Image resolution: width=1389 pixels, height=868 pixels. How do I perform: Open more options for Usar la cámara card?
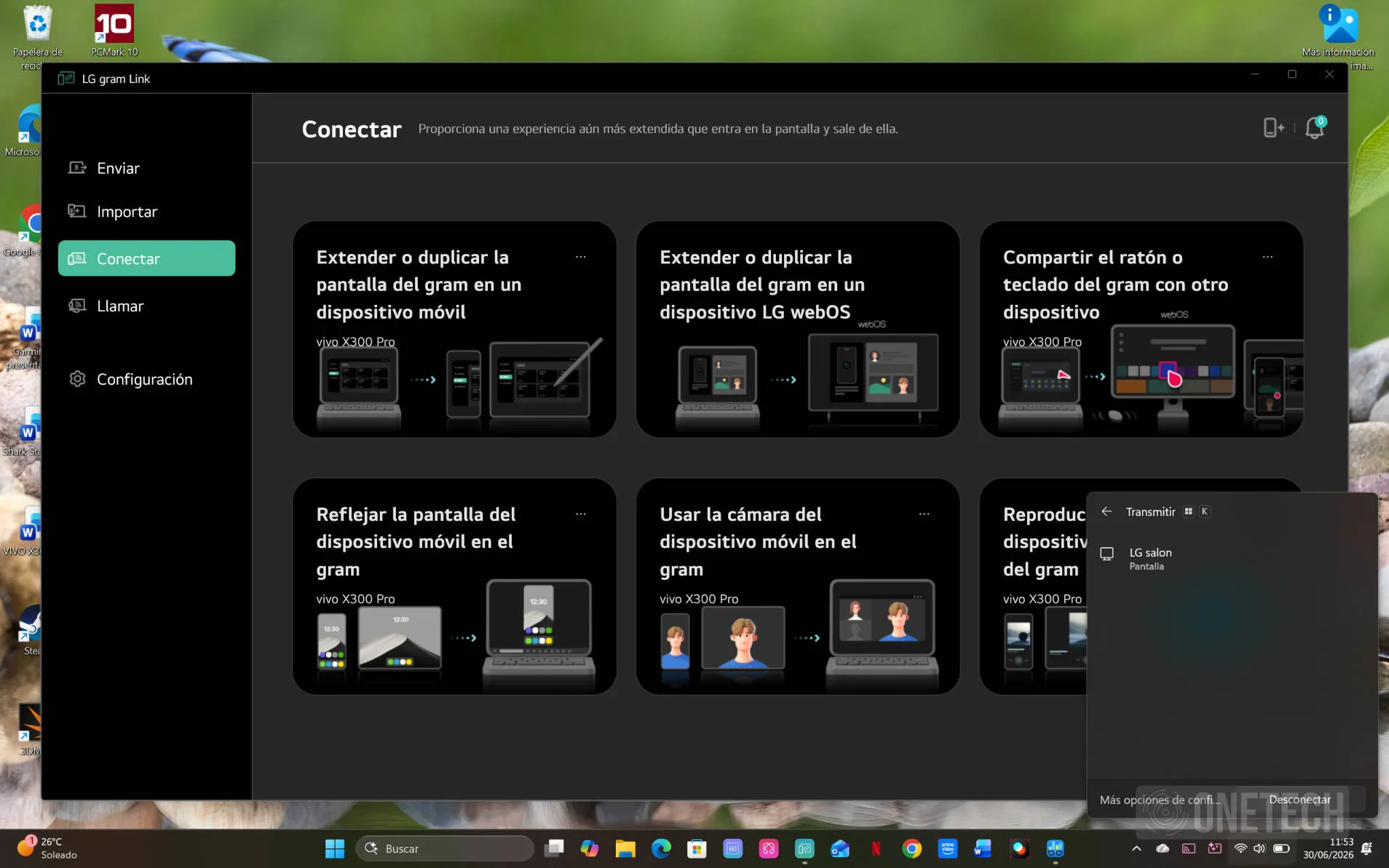click(924, 514)
